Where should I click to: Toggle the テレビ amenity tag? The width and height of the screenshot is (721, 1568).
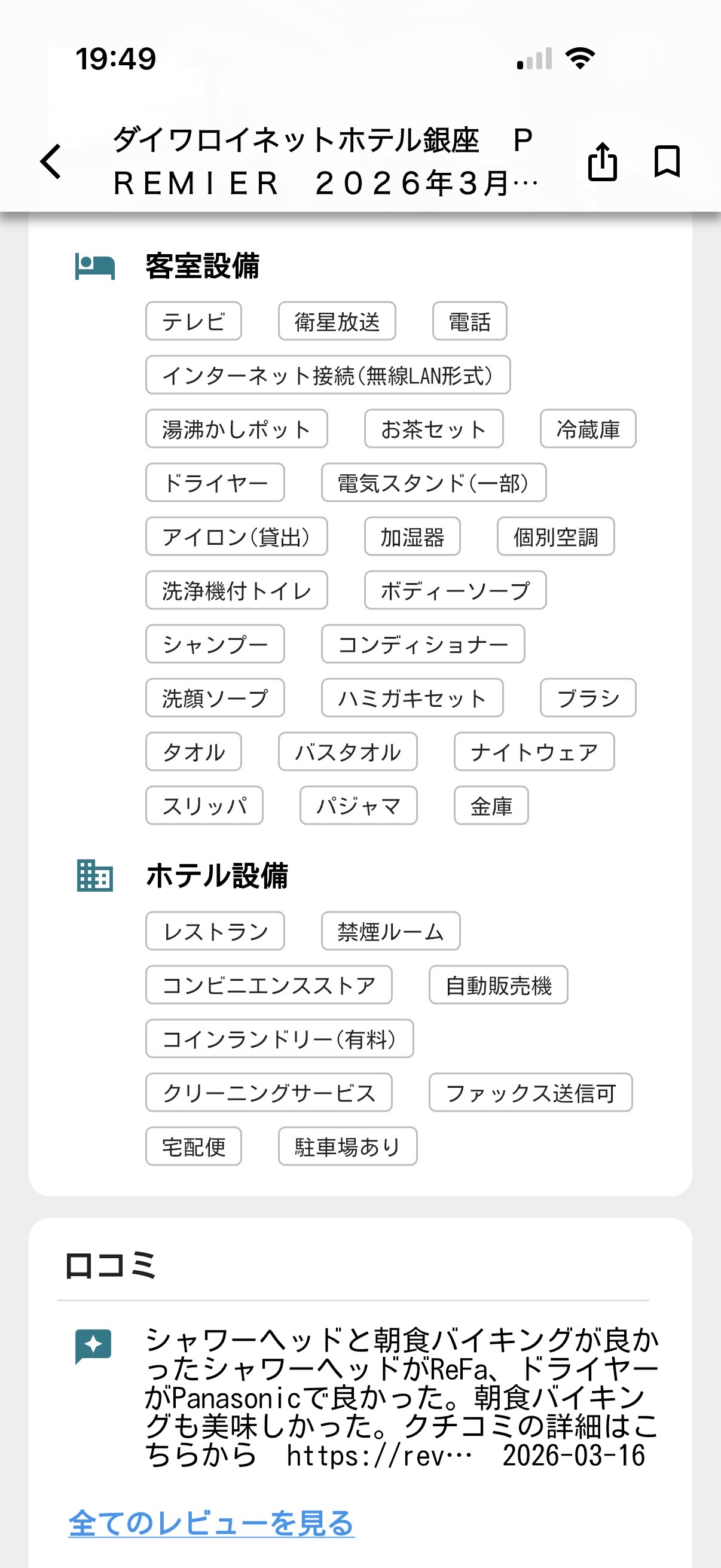(x=194, y=321)
